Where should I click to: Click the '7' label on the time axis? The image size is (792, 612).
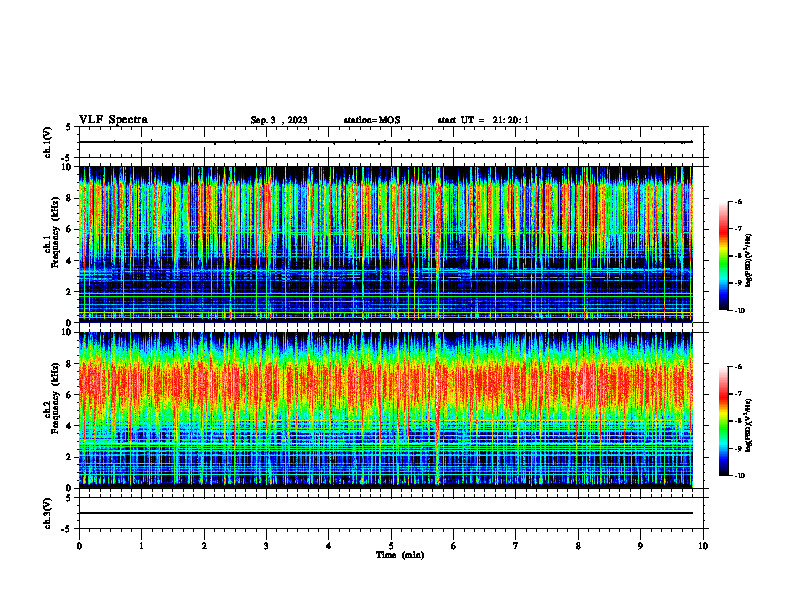click(x=516, y=546)
